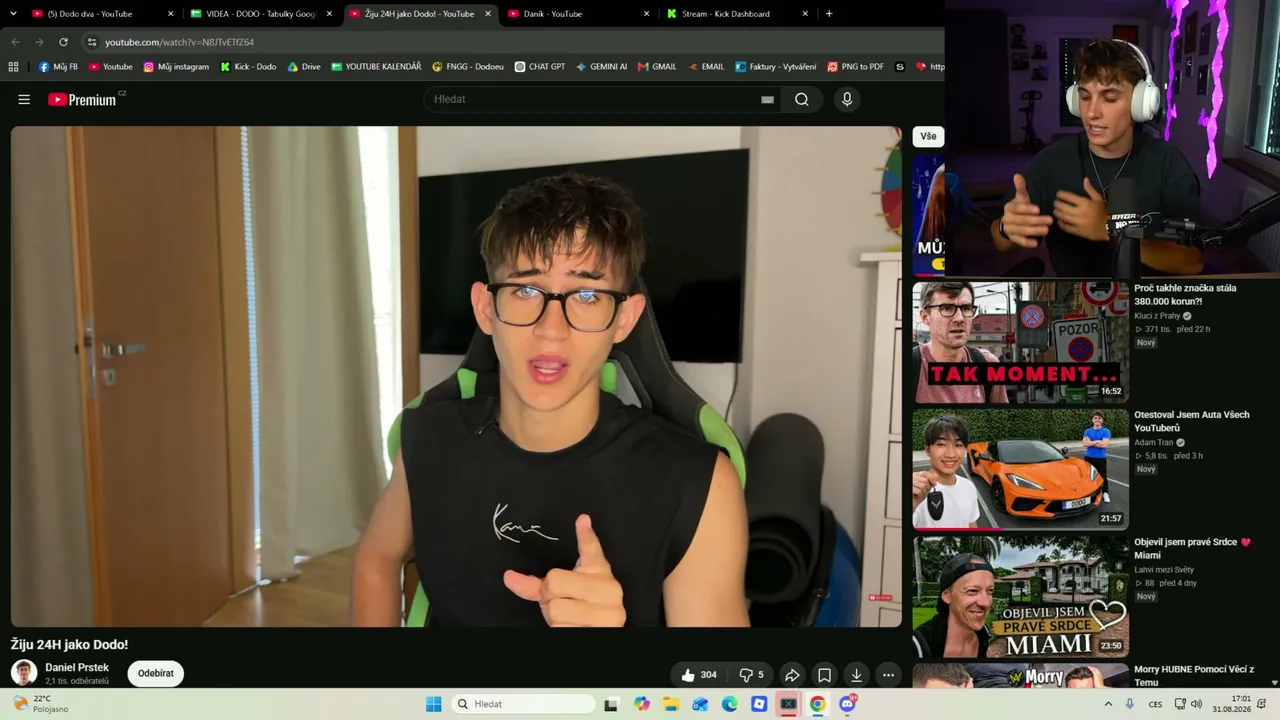1280x720 pixels.
Task: Click the main video player
Action: point(456,376)
